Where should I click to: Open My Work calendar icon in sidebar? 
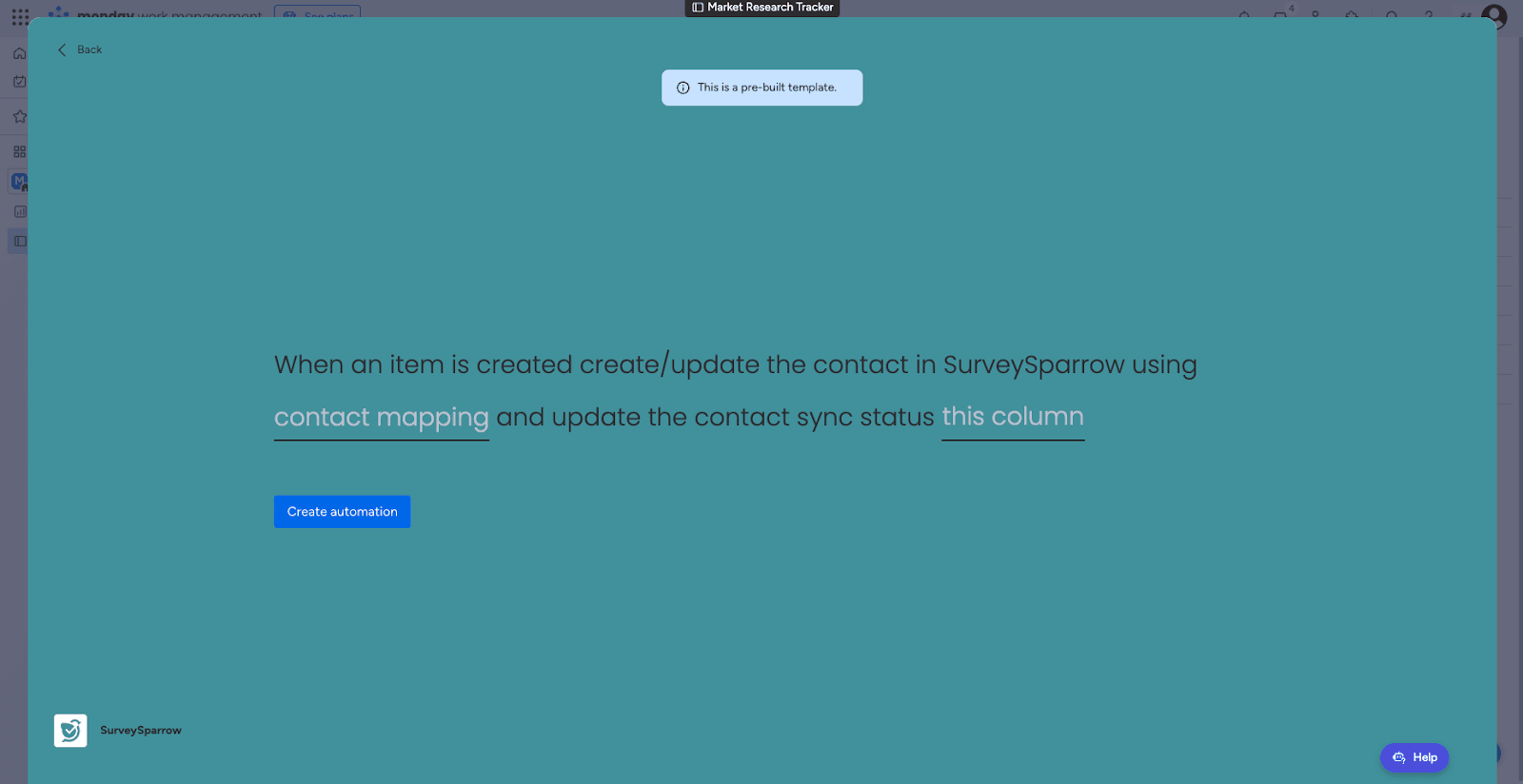[19, 82]
